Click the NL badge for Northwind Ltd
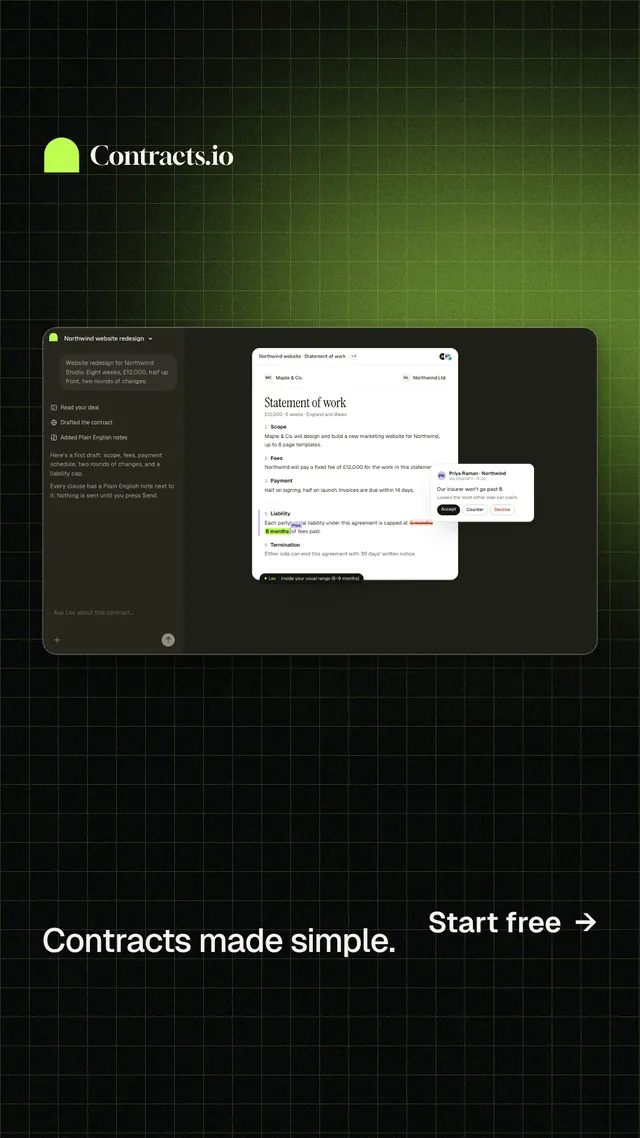The image size is (640, 1138). point(406,378)
